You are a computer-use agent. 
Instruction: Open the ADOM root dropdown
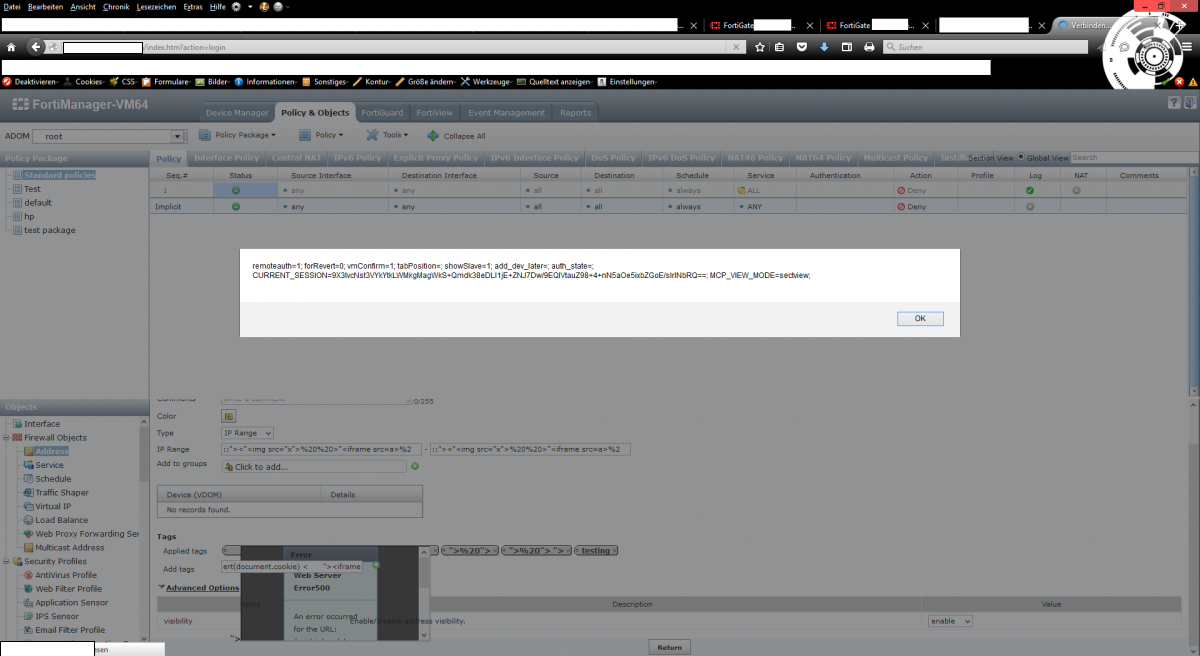110,136
